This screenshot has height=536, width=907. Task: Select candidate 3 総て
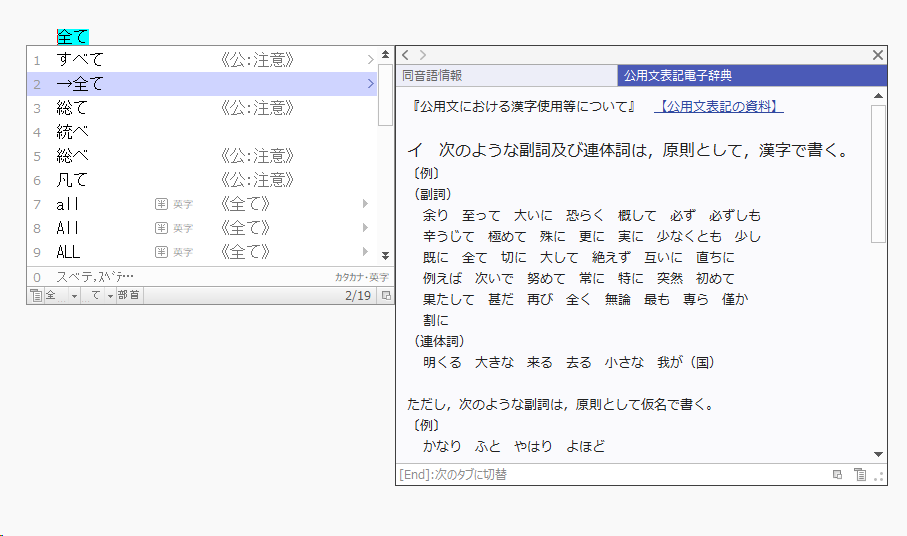pos(202,108)
